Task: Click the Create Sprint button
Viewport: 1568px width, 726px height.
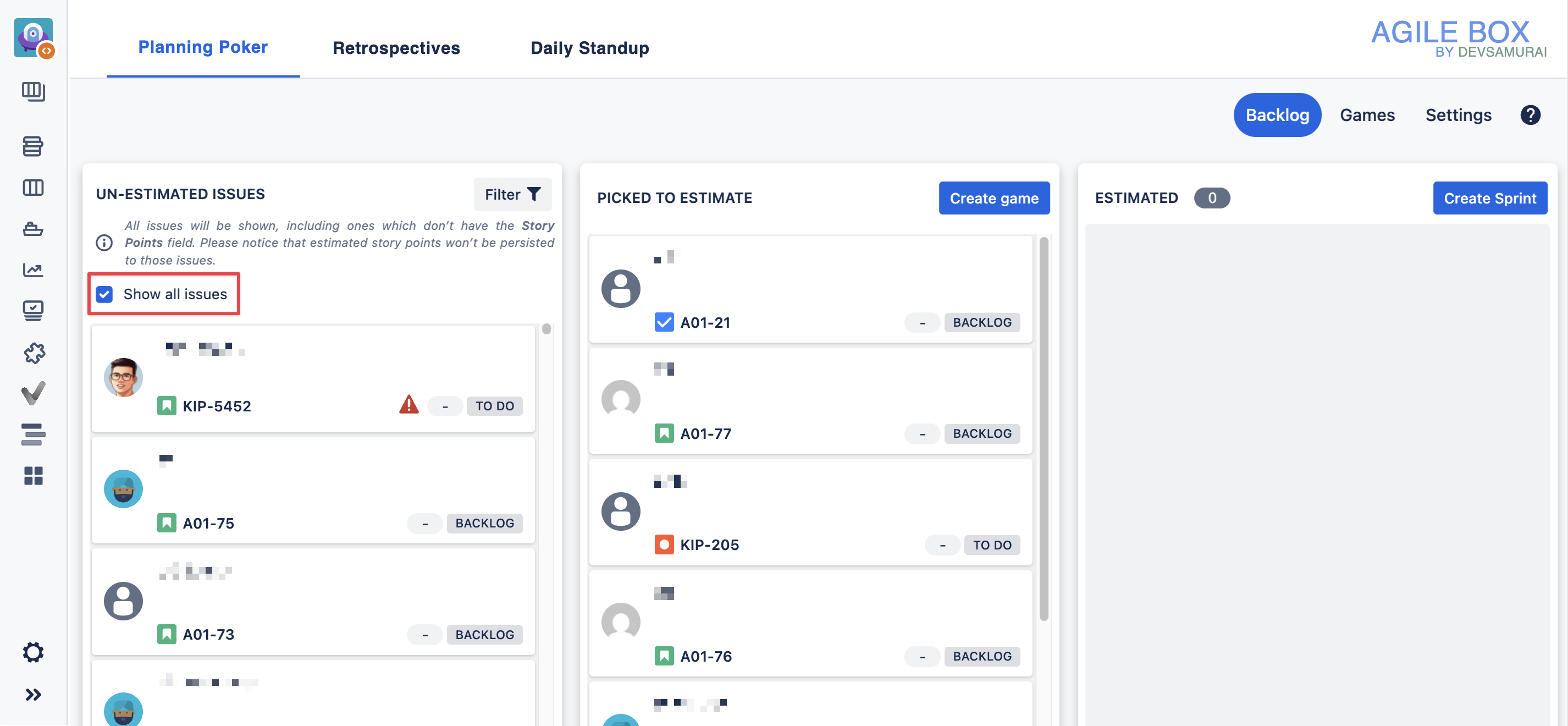Action: point(1489,198)
